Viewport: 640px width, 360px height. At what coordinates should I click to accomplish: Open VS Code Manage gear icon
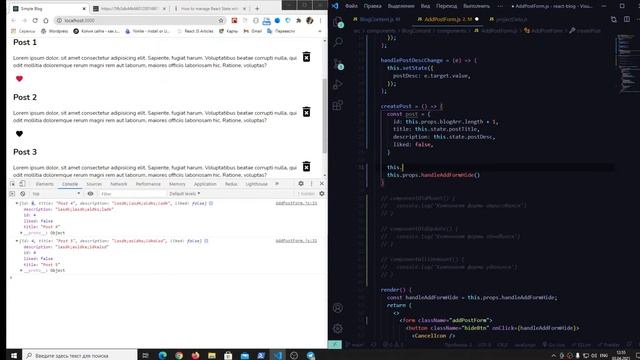[x=338, y=328]
